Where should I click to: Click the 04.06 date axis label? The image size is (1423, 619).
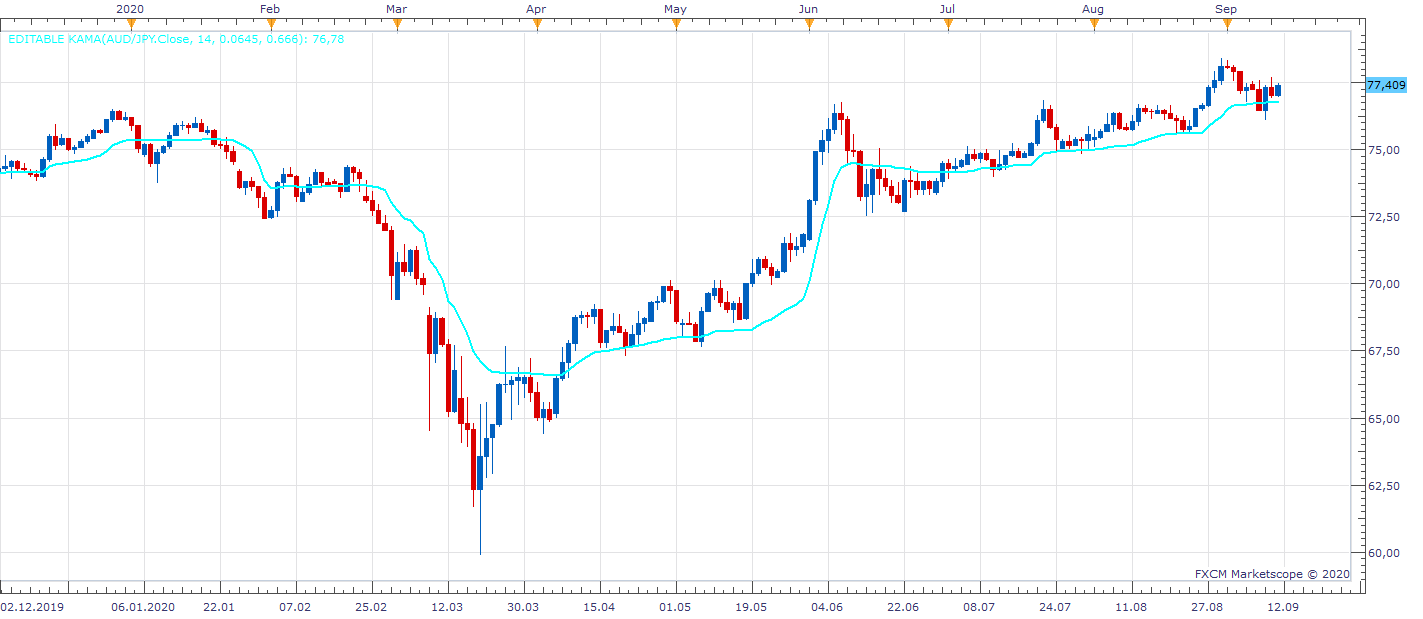pyautogui.click(x=827, y=606)
